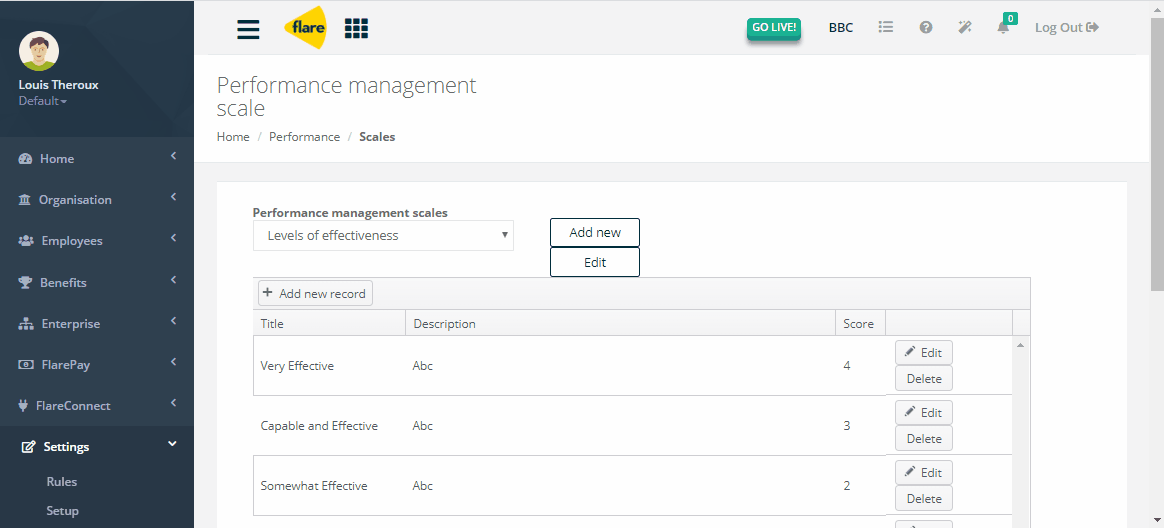Delete the Capable and Effective record
Image resolution: width=1164 pixels, height=528 pixels.
[x=923, y=439]
